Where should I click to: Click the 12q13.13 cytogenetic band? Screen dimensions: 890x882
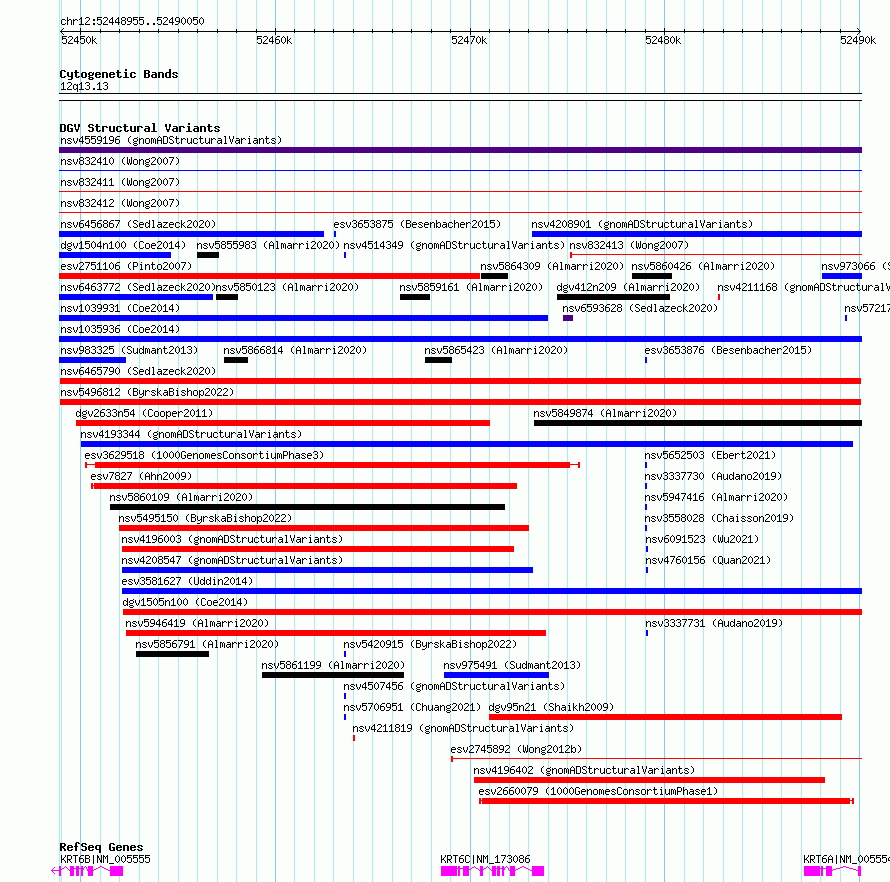pos(84,86)
